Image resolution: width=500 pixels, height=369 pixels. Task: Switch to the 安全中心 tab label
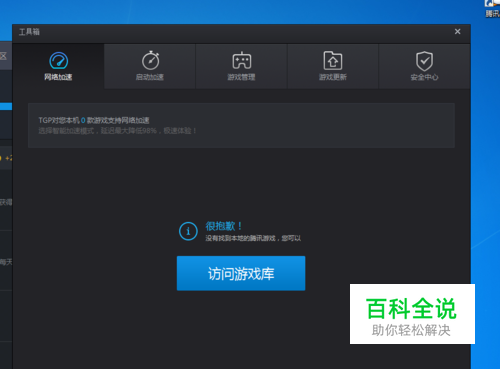tap(424, 77)
